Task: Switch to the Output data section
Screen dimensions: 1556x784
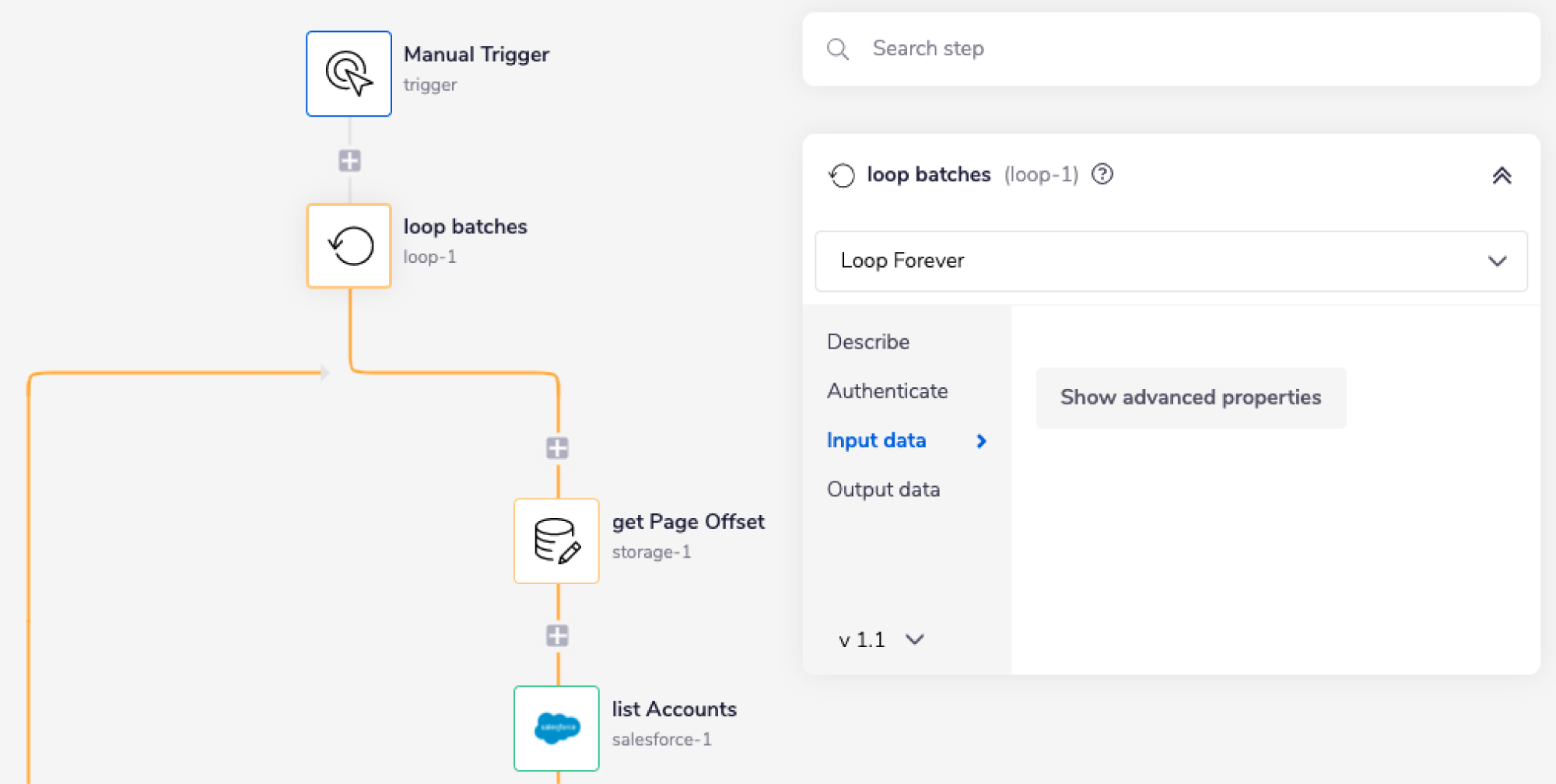Action: click(883, 488)
